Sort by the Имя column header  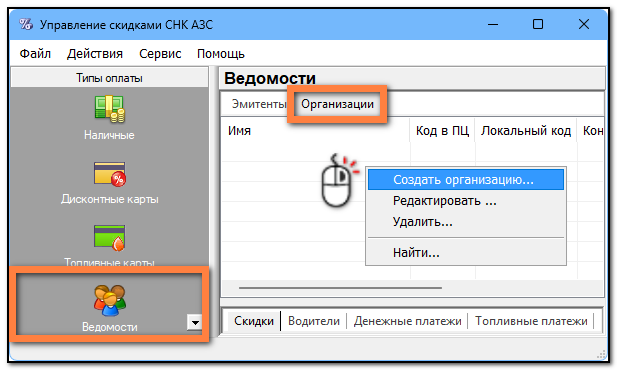point(316,130)
